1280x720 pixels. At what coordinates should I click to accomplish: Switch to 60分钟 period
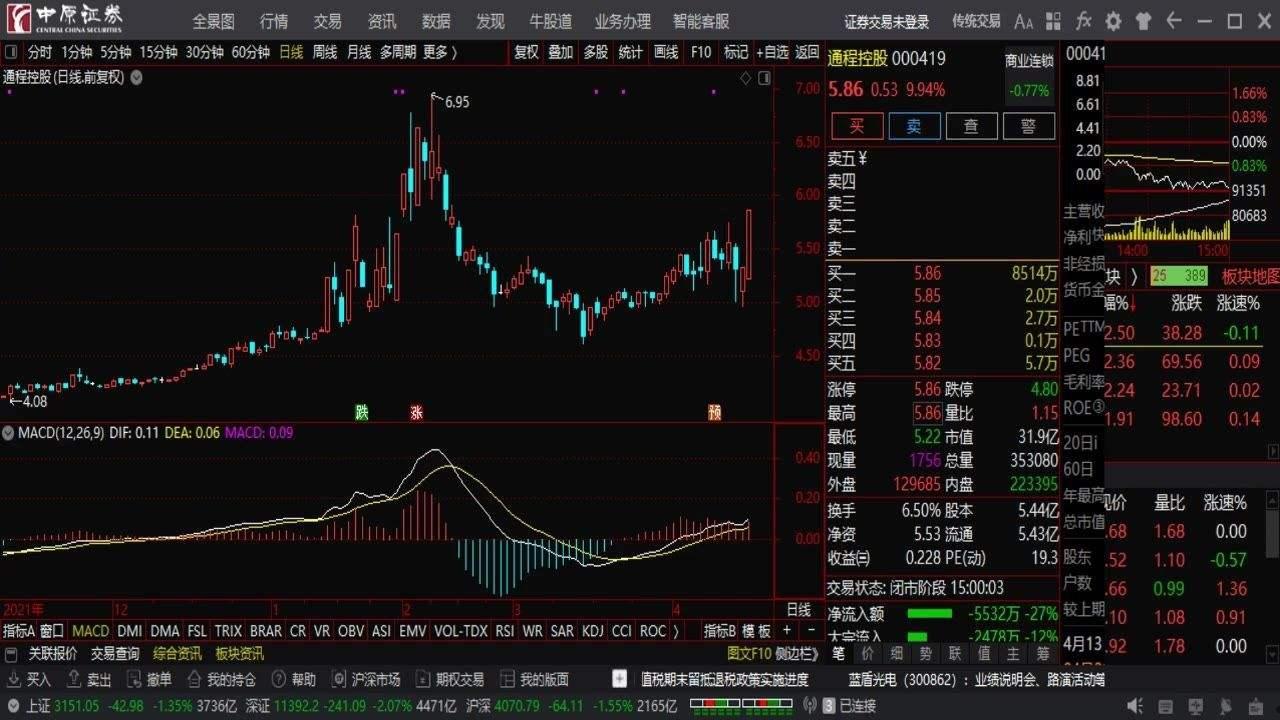coord(250,52)
